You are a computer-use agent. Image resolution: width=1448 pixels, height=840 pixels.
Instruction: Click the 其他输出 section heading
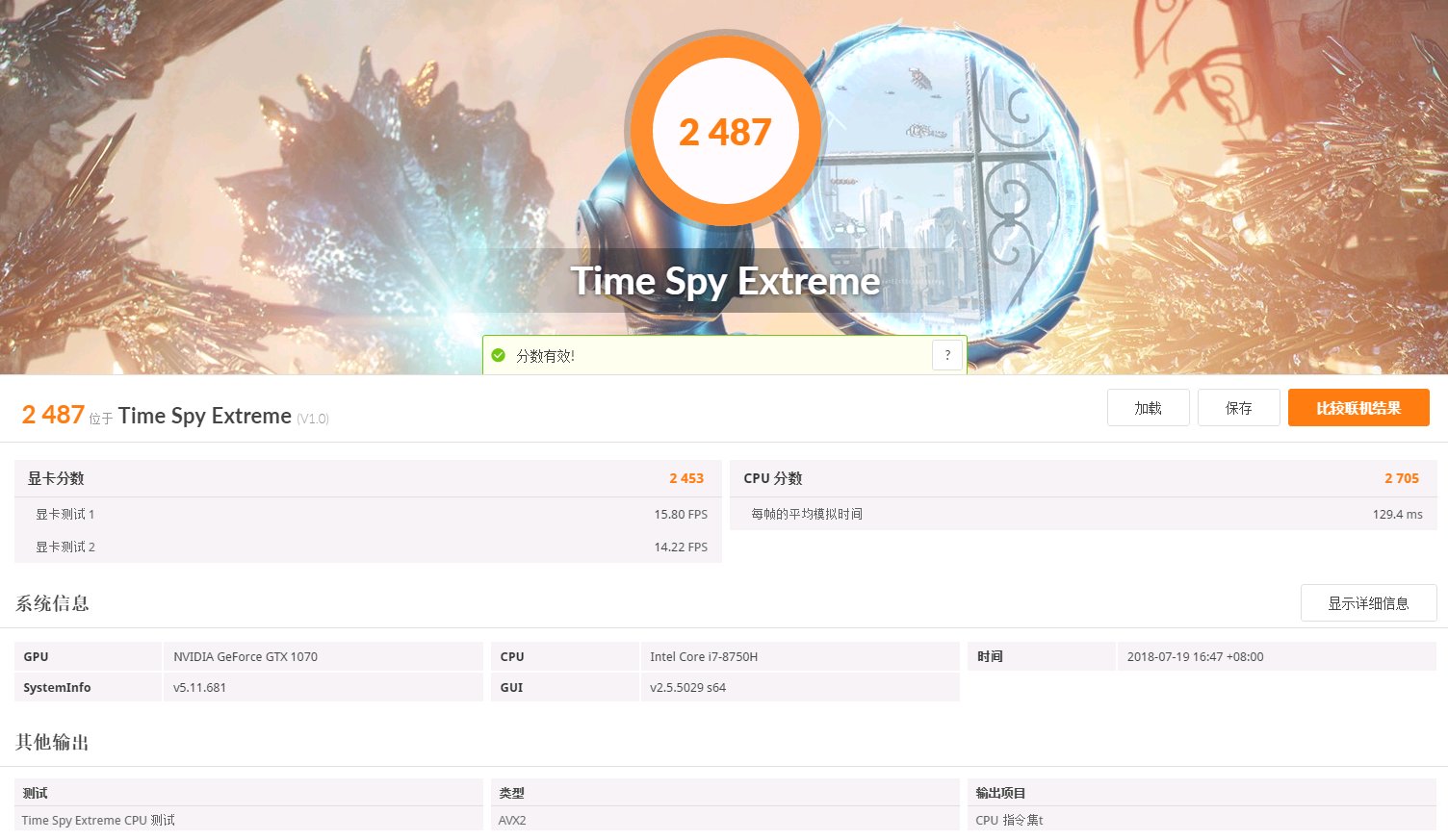click(x=52, y=742)
